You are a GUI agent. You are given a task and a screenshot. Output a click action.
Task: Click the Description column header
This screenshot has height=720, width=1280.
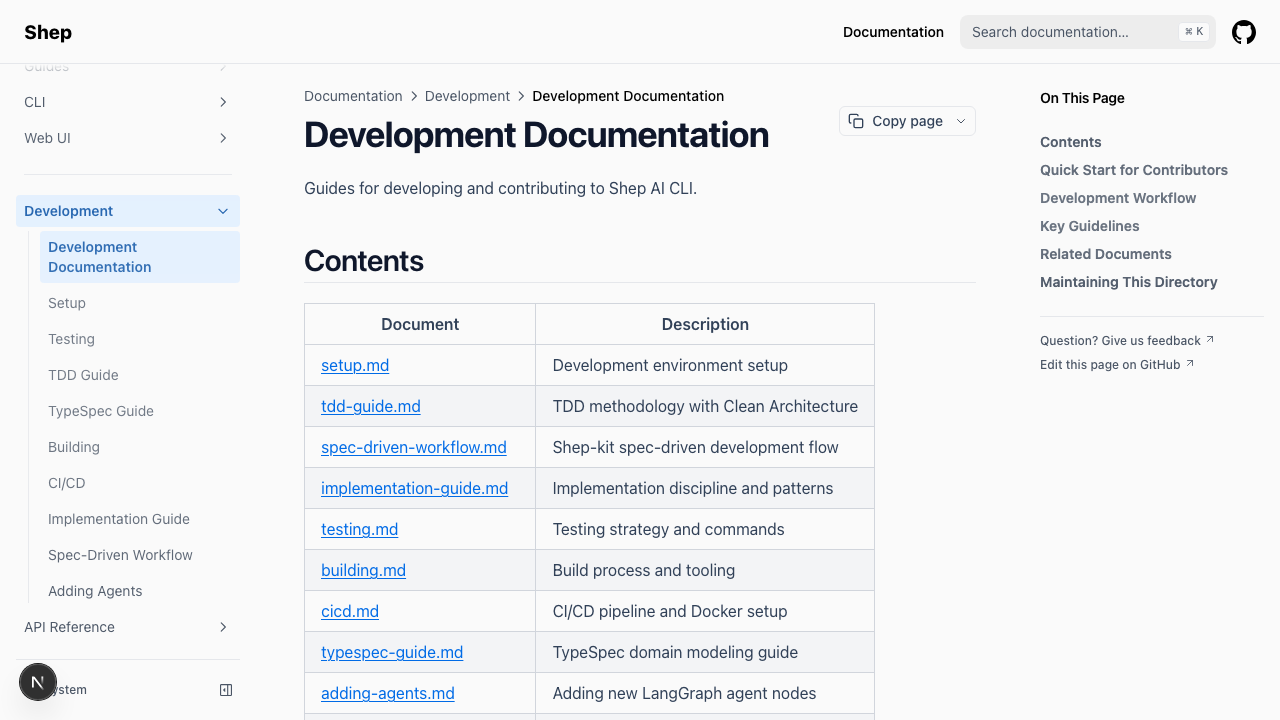click(x=705, y=324)
